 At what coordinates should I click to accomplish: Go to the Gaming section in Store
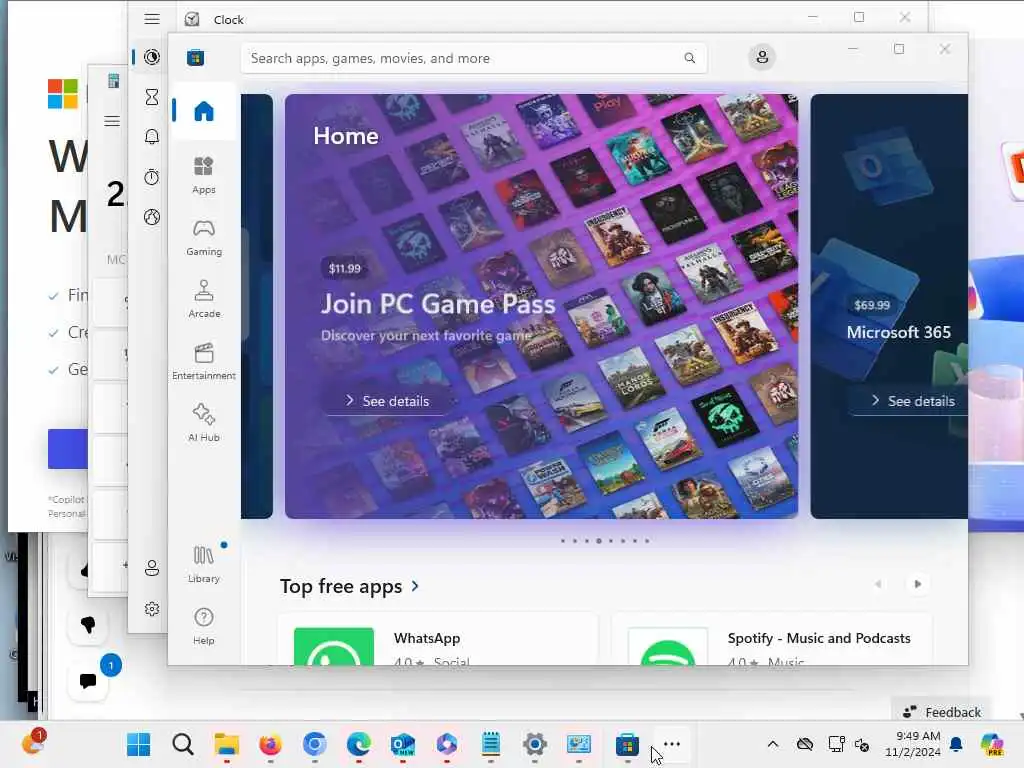[204, 237]
